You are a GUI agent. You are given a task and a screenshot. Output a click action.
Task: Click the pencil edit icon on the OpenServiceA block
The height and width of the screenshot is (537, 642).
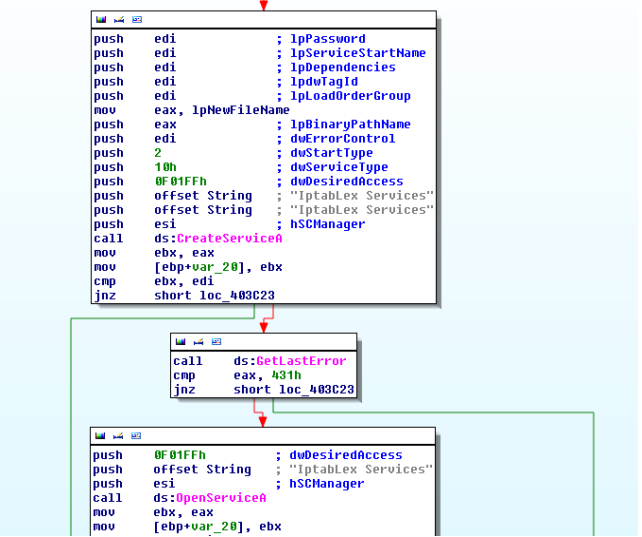pyautogui.click(x=118, y=436)
